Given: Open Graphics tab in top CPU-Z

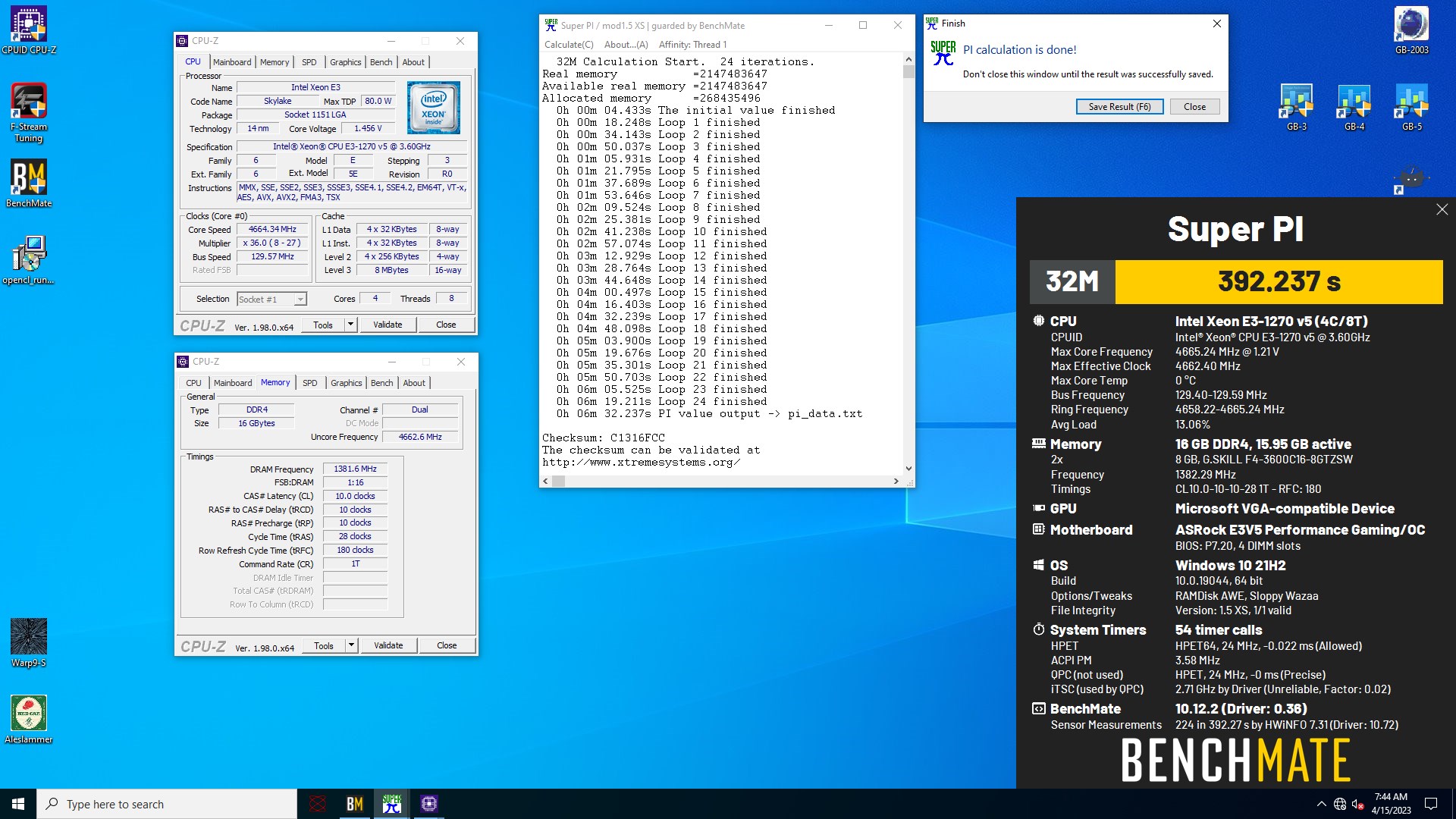Looking at the screenshot, I should click(x=346, y=62).
